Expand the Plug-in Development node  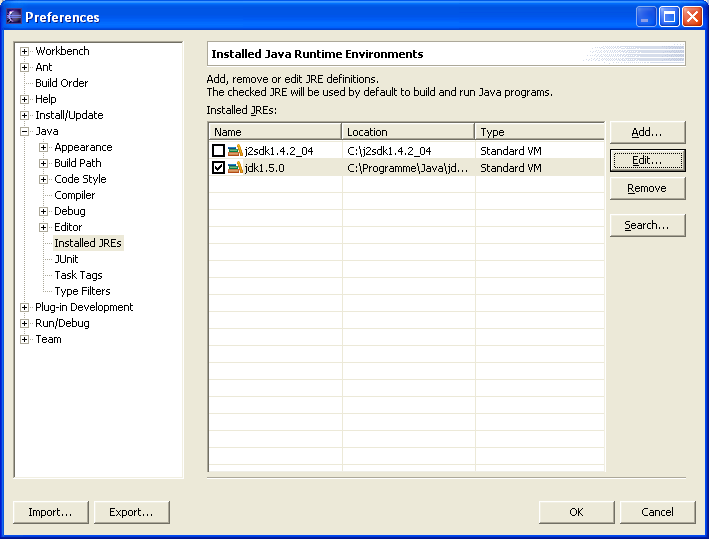[x=24, y=307]
